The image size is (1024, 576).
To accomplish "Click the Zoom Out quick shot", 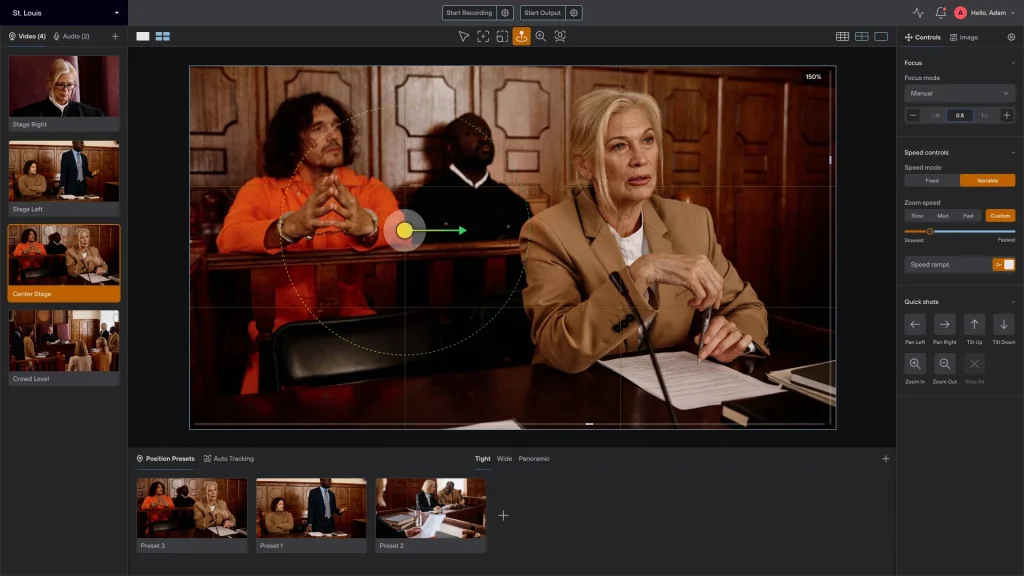I will click(944, 364).
